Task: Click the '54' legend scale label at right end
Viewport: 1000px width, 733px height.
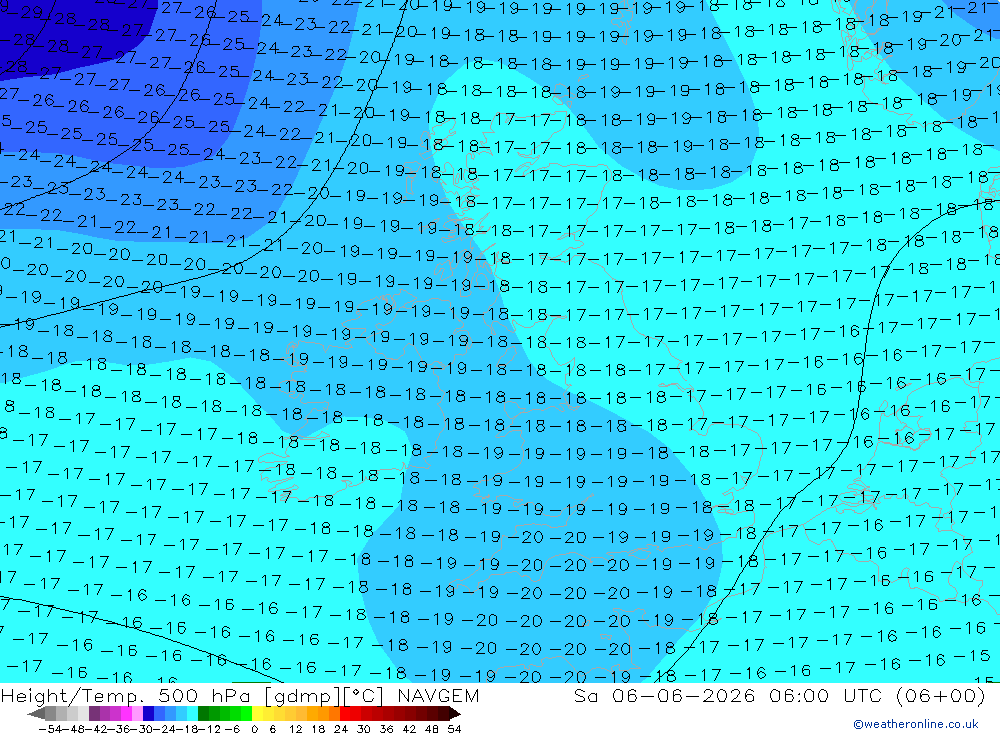Action: pyautogui.click(x=454, y=729)
